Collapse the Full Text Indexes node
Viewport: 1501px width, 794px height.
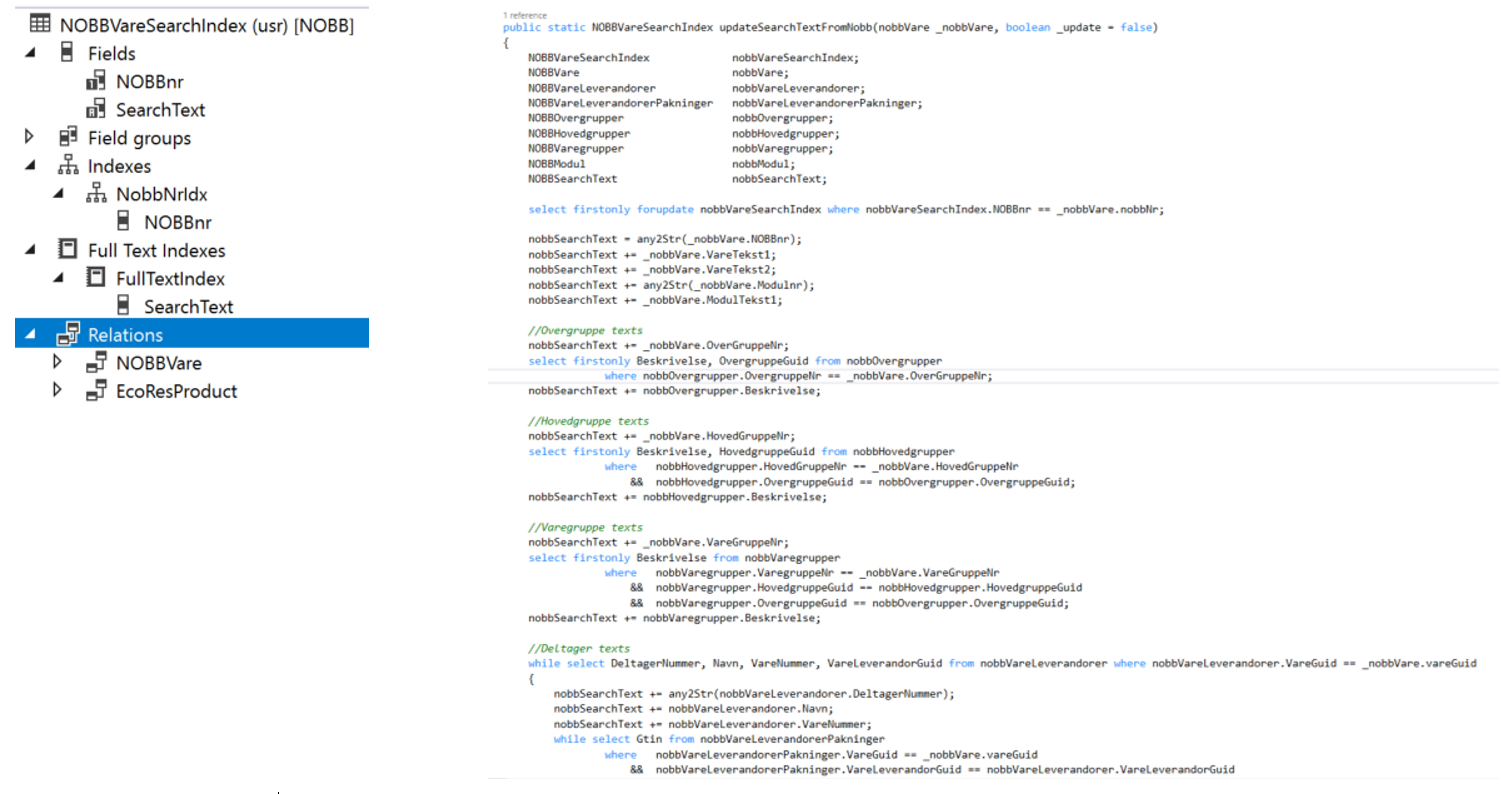(x=30, y=250)
